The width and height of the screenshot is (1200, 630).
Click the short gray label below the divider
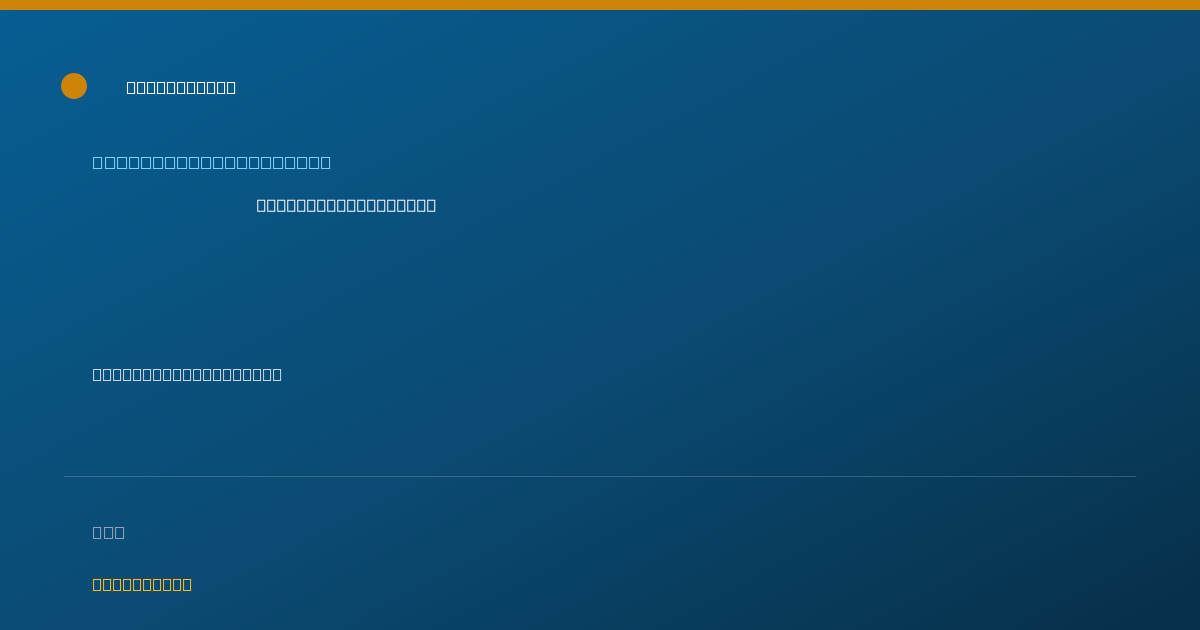pyautogui.click(x=109, y=532)
